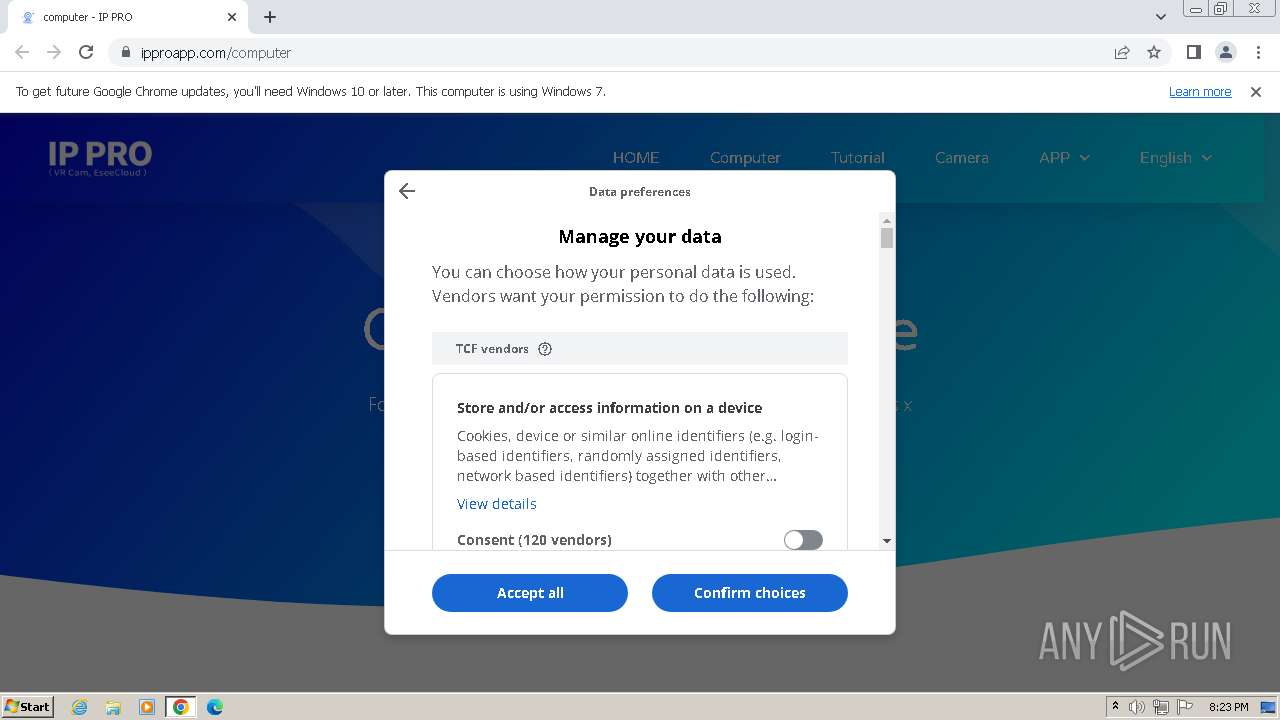Toggle Consent (120 vendors) switch
Screen dimensions: 1280x720
(x=803, y=540)
